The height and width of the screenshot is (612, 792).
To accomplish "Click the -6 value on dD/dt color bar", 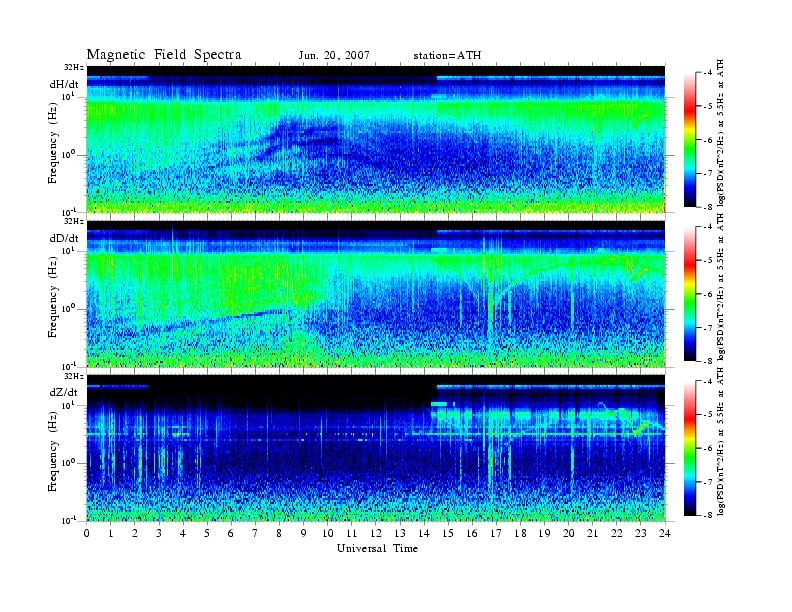I will tap(708, 294).
